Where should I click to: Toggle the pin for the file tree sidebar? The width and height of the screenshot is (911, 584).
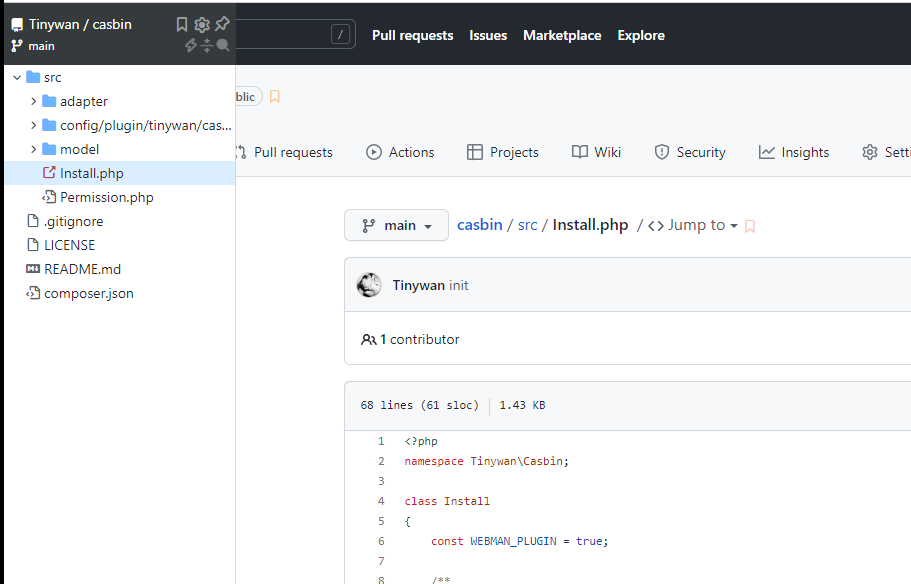[223, 24]
